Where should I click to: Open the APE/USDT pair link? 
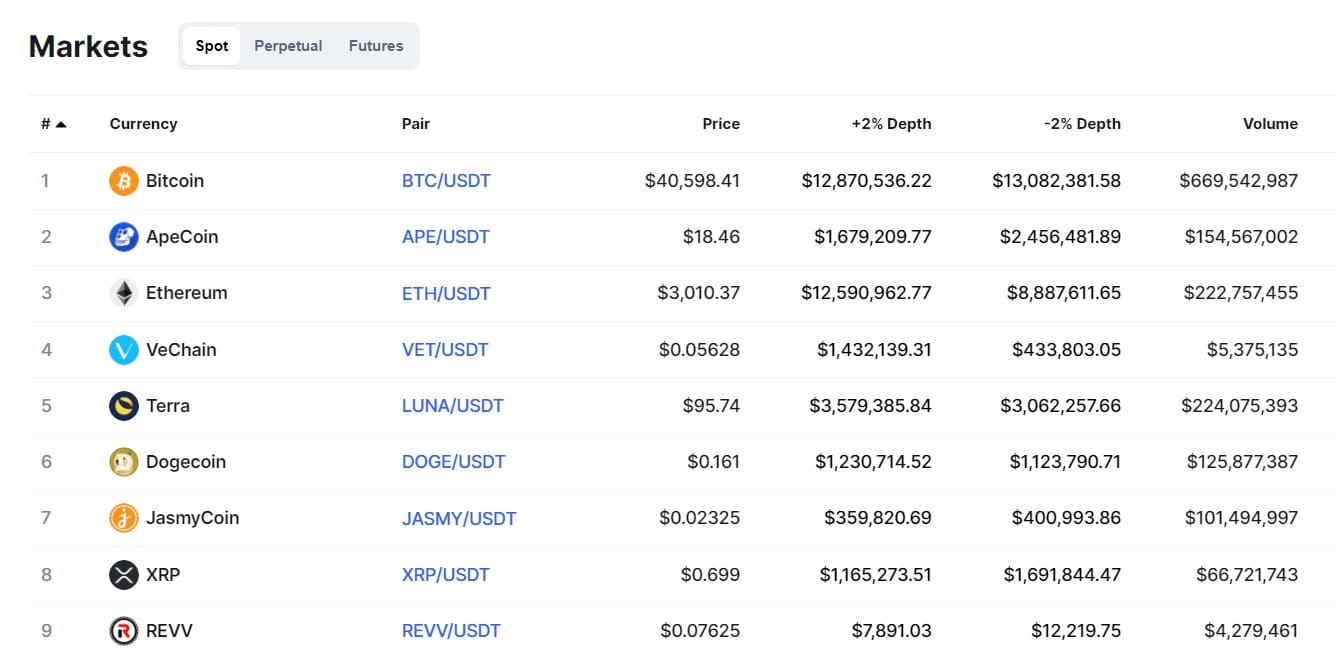(446, 237)
